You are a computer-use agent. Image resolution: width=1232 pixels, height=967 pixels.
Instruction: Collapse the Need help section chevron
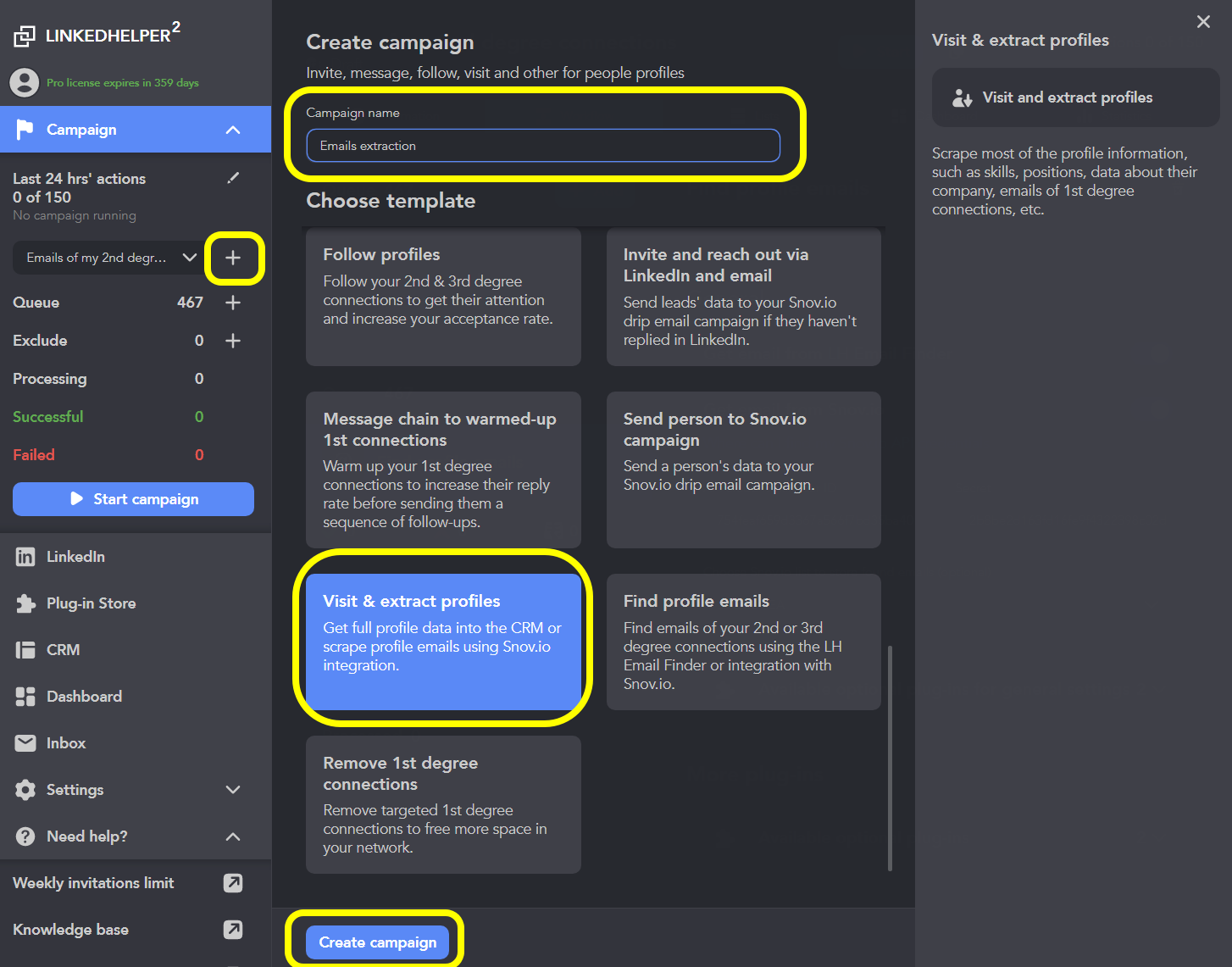click(233, 836)
